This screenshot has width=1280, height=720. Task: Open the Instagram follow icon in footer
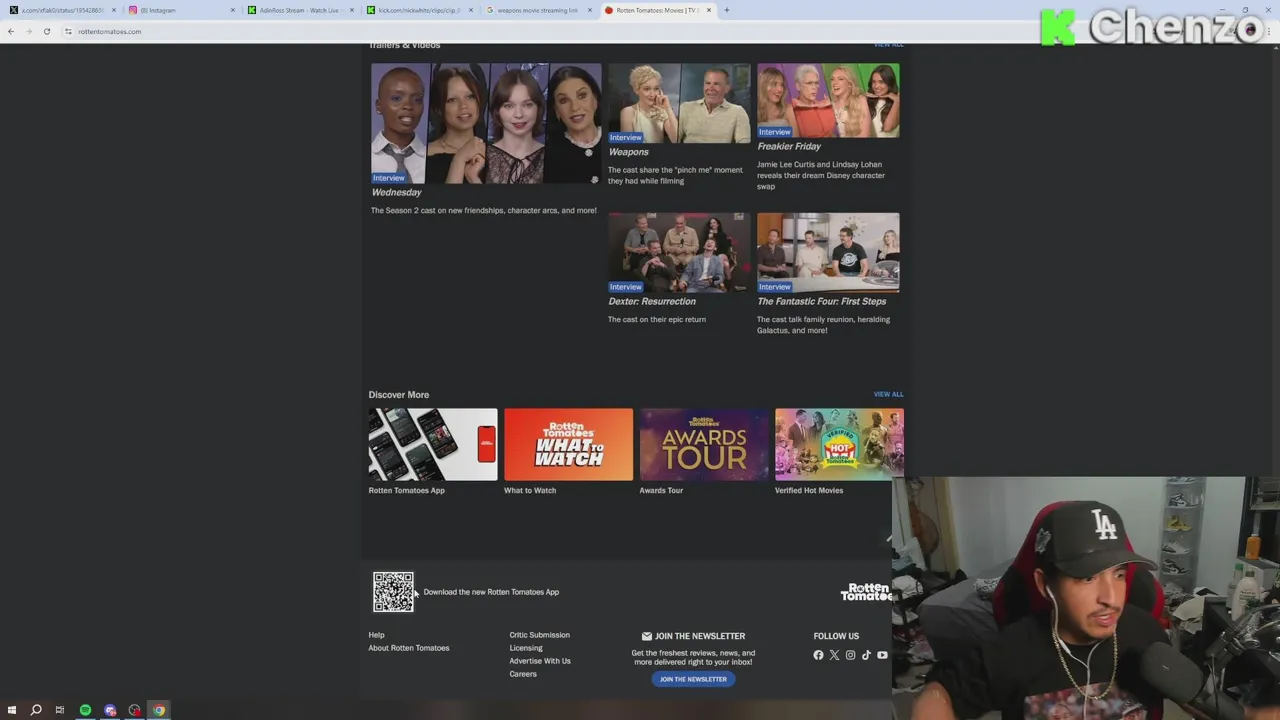850,655
